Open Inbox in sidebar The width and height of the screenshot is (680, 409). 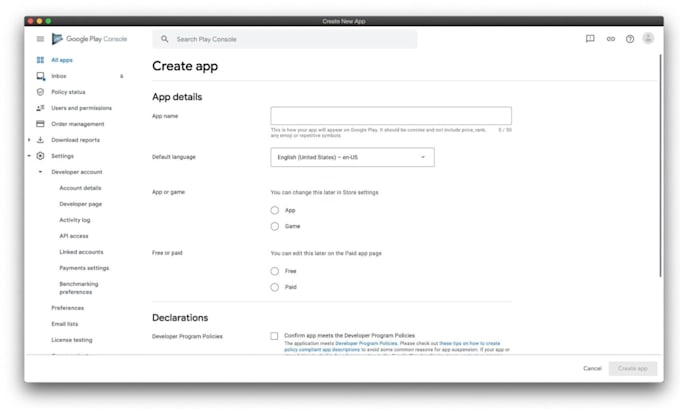tap(59, 76)
